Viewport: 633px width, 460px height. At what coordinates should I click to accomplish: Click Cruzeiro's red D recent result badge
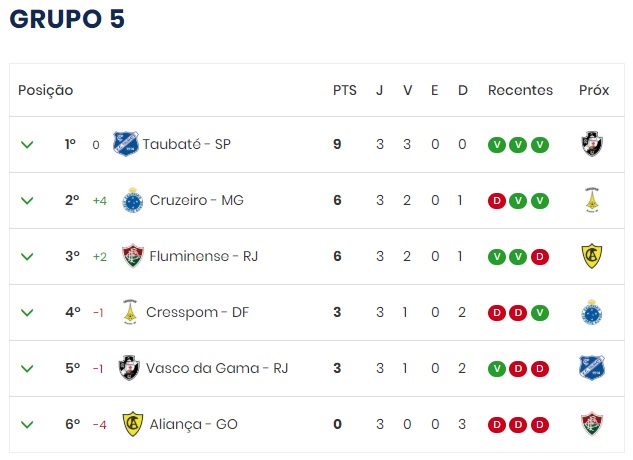[496, 200]
